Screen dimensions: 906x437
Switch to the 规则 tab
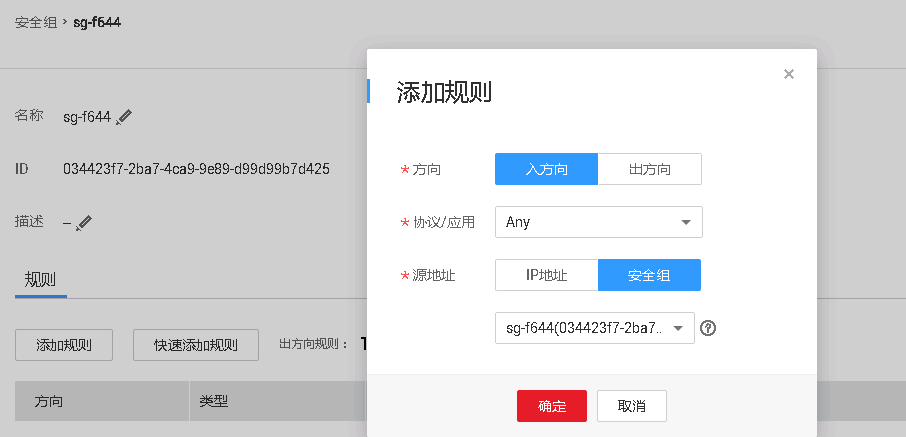40,280
